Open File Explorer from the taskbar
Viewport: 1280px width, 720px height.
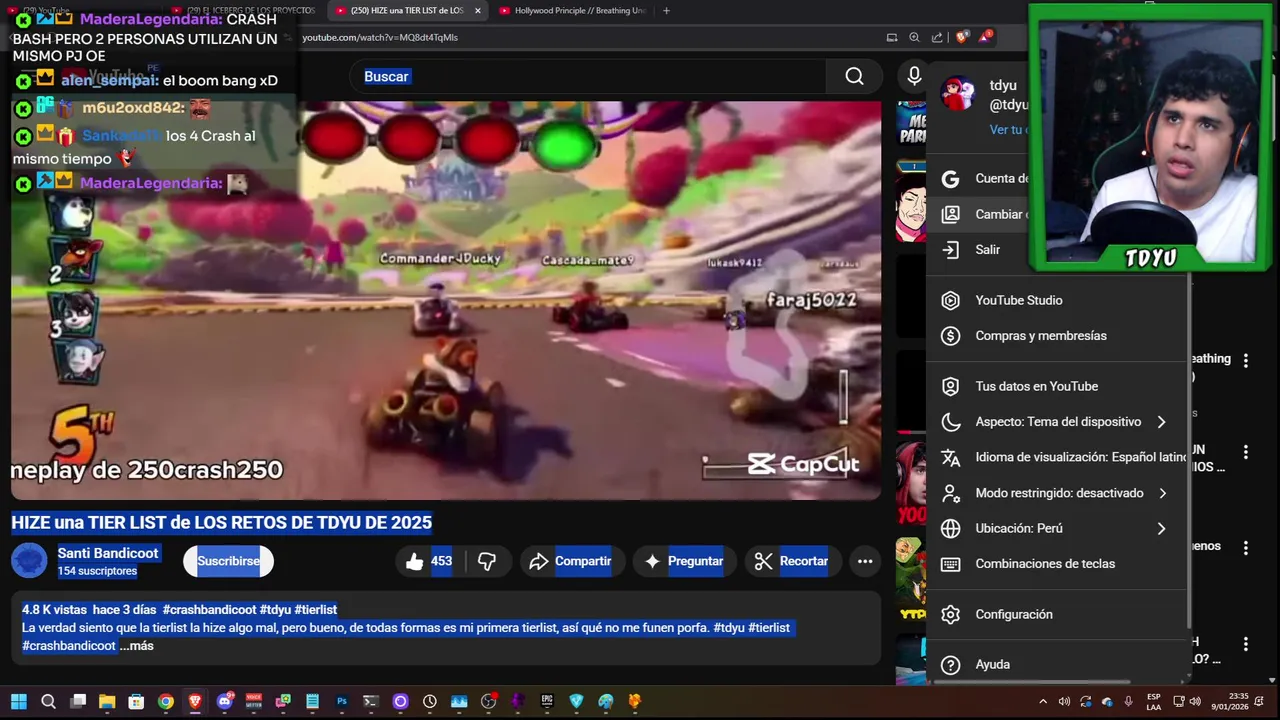point(107,701)
